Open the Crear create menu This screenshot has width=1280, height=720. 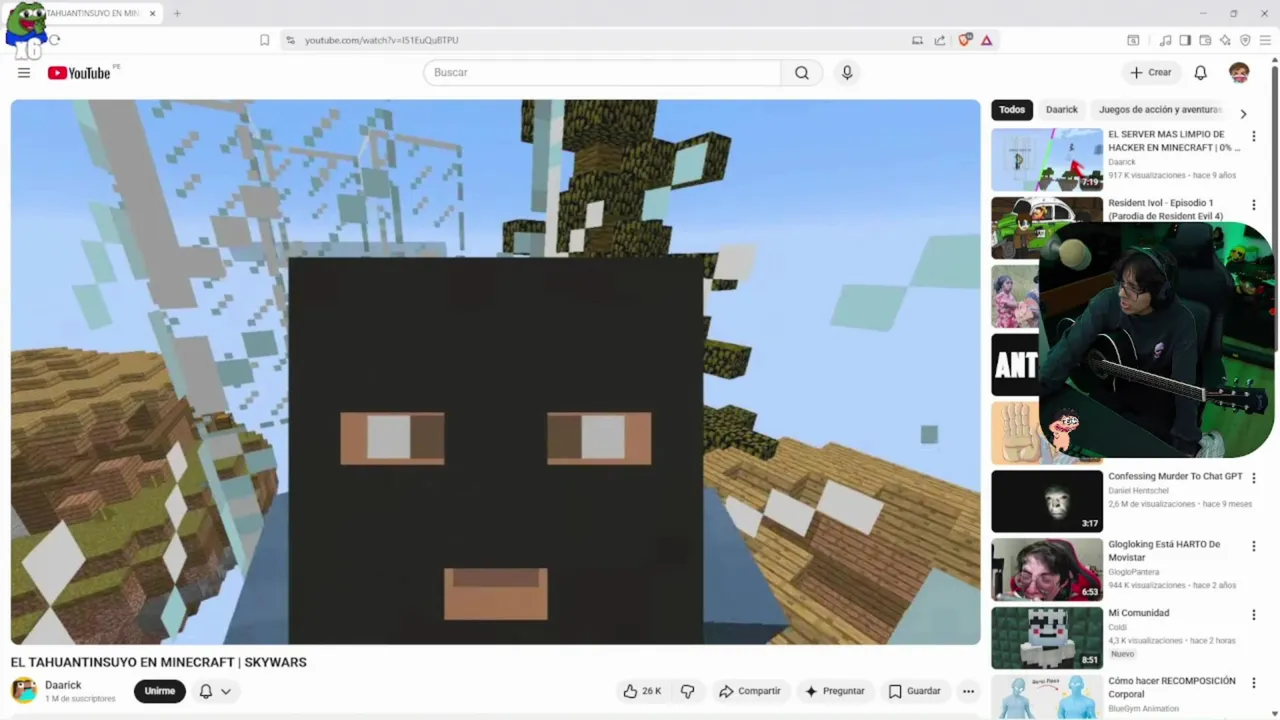pyautogui.click(x=1151, y=73)
